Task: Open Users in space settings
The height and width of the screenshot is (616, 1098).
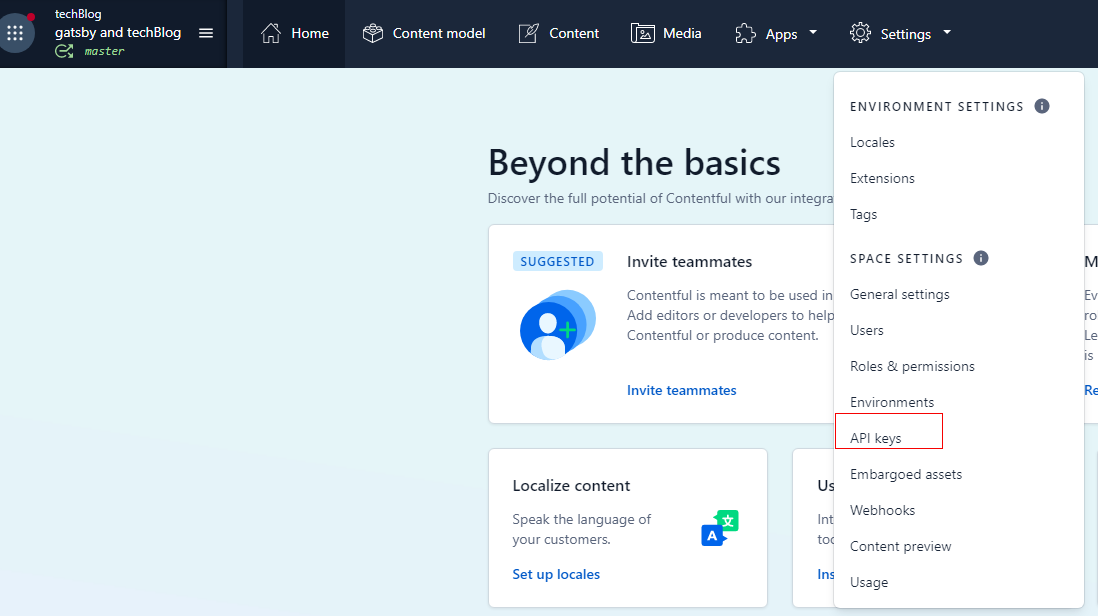Action: (x=867, y=330)
